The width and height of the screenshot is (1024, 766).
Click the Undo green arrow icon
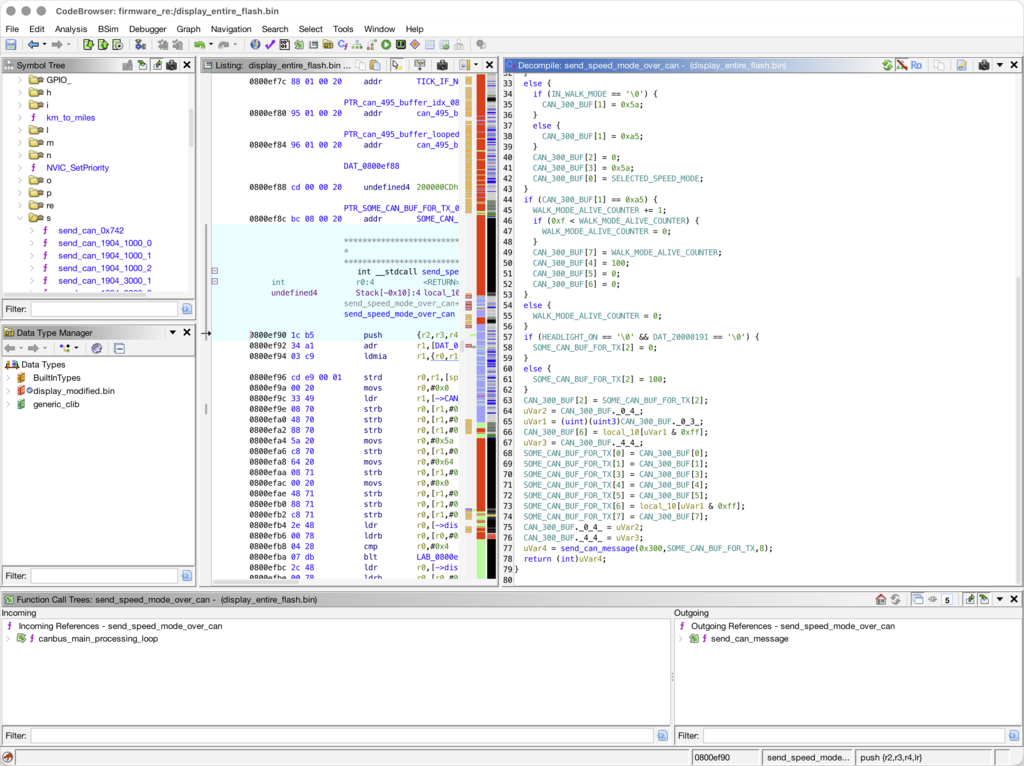(199, 44)
